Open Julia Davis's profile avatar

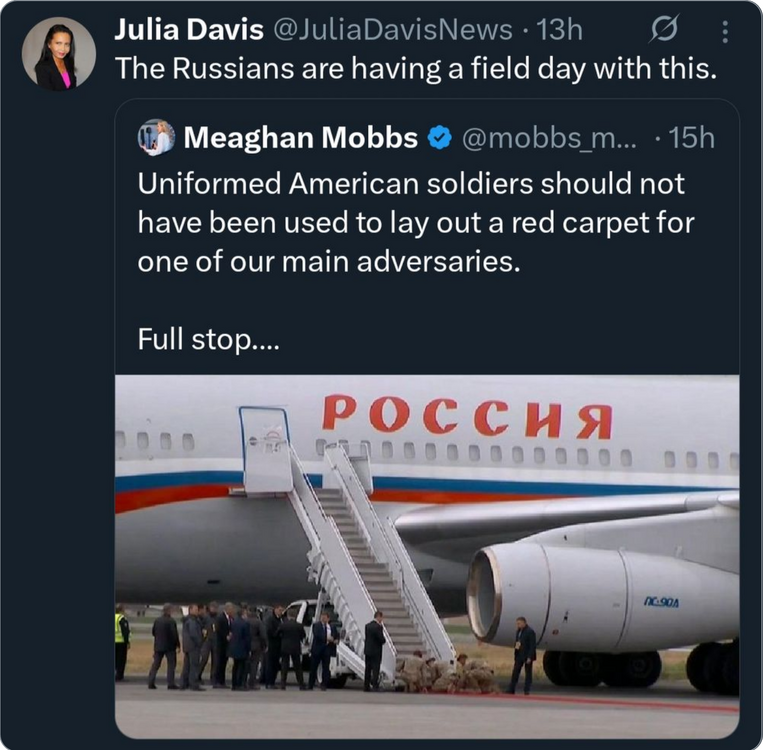click(59, 53)
